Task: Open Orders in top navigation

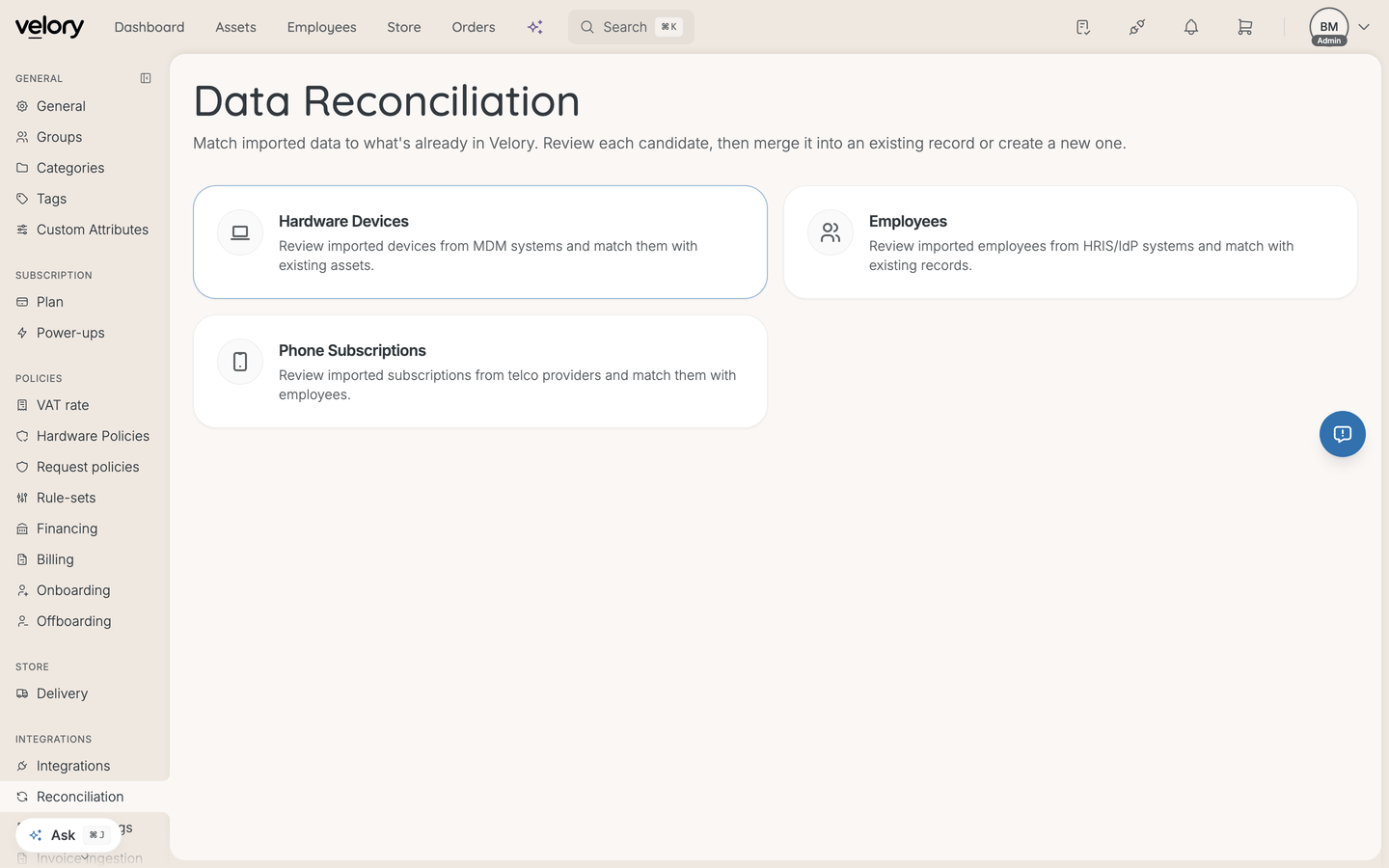Action: point(474,27)
